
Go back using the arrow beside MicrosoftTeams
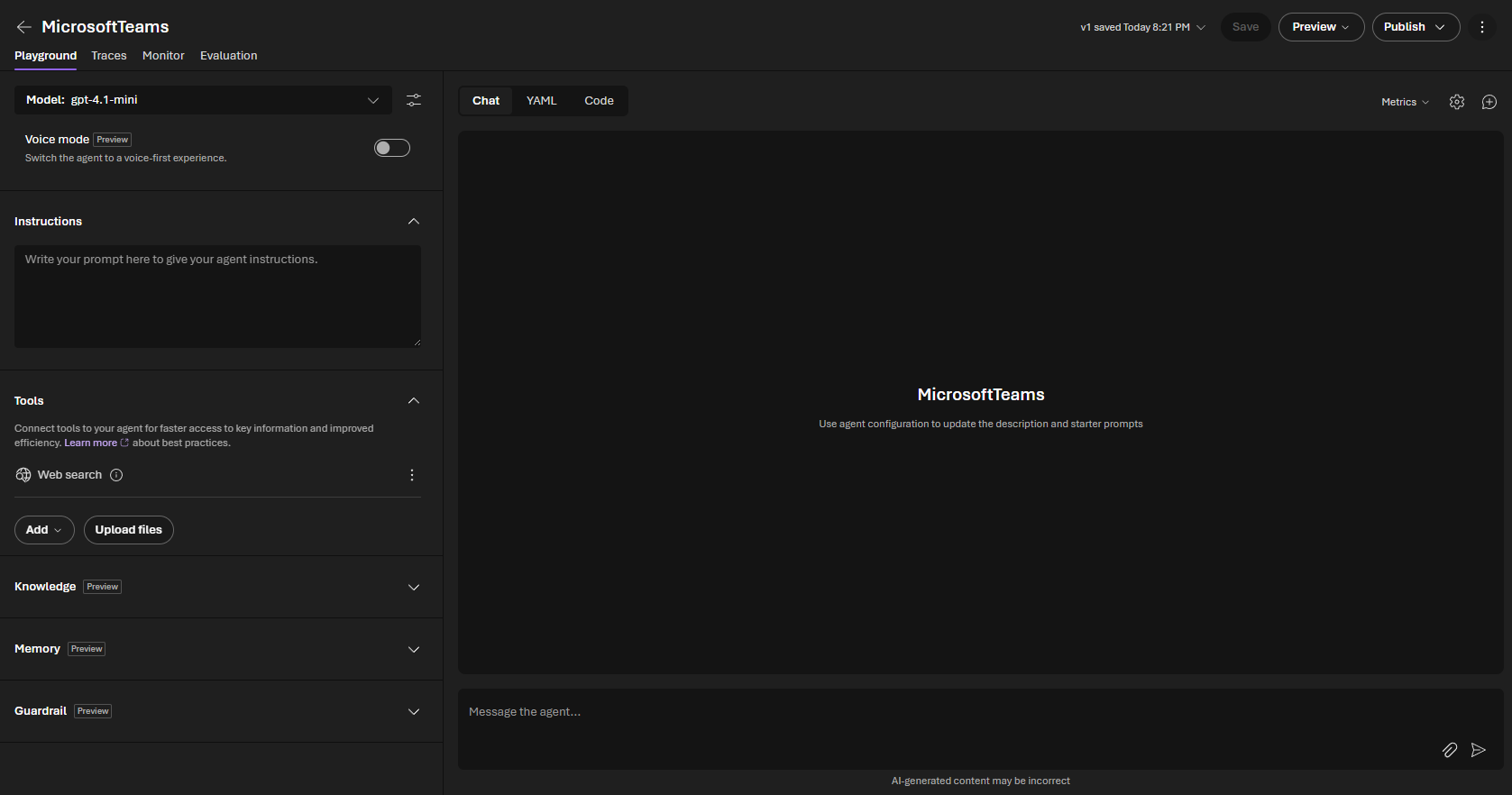point(24,27)
